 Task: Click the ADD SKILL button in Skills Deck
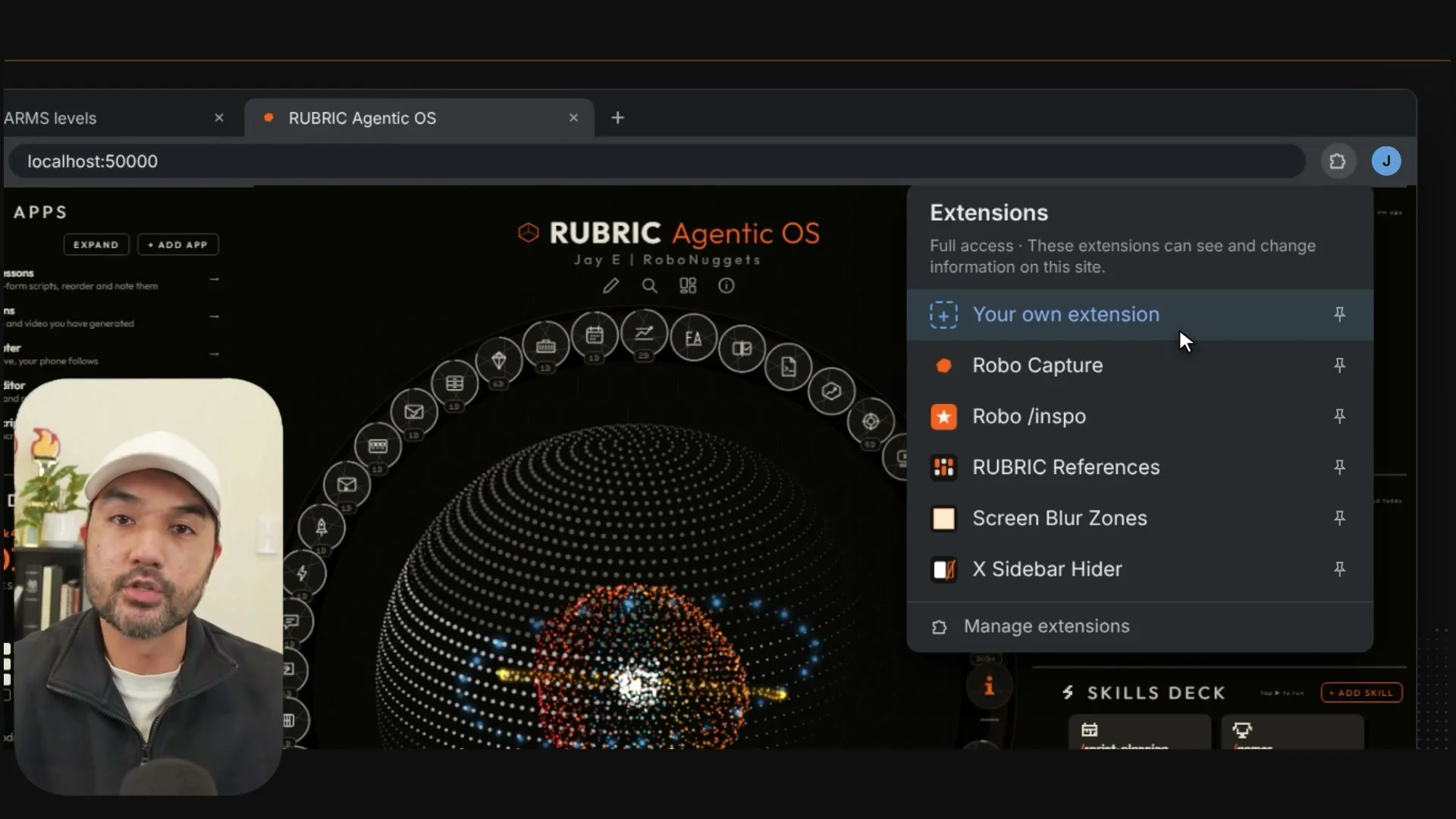coord(1362,692)
